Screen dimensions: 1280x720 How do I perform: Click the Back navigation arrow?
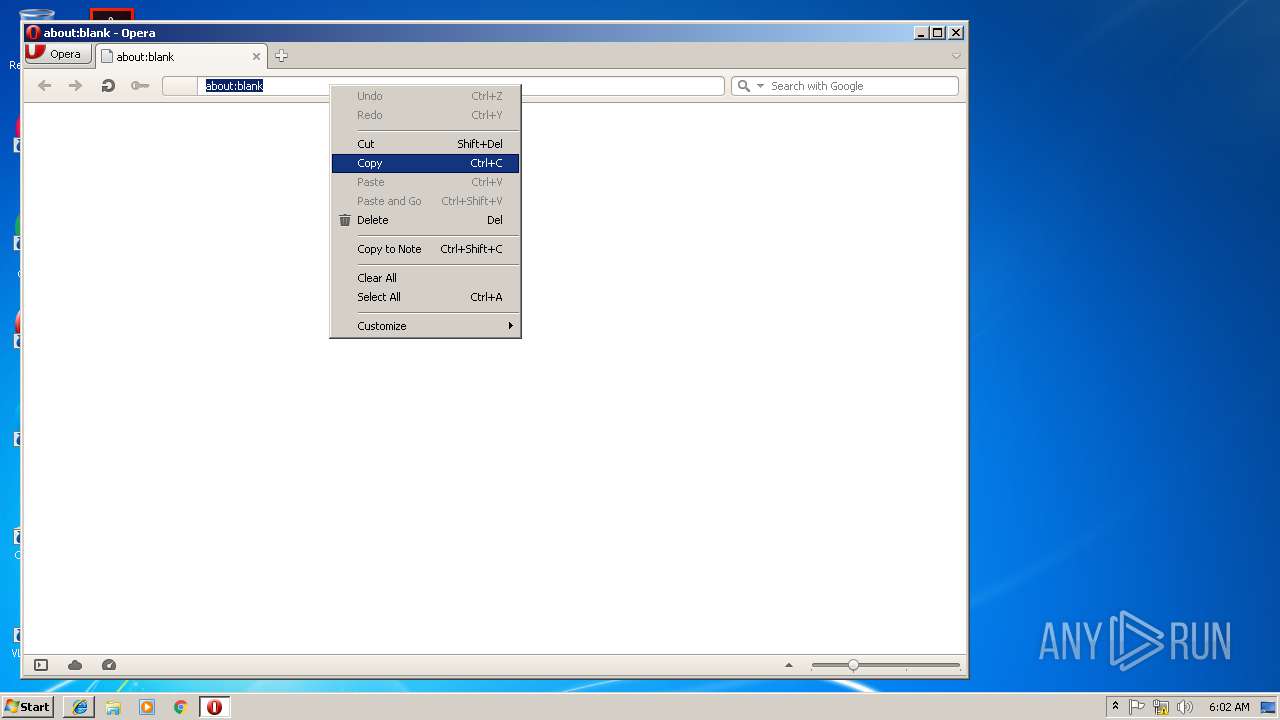[44, 86]
